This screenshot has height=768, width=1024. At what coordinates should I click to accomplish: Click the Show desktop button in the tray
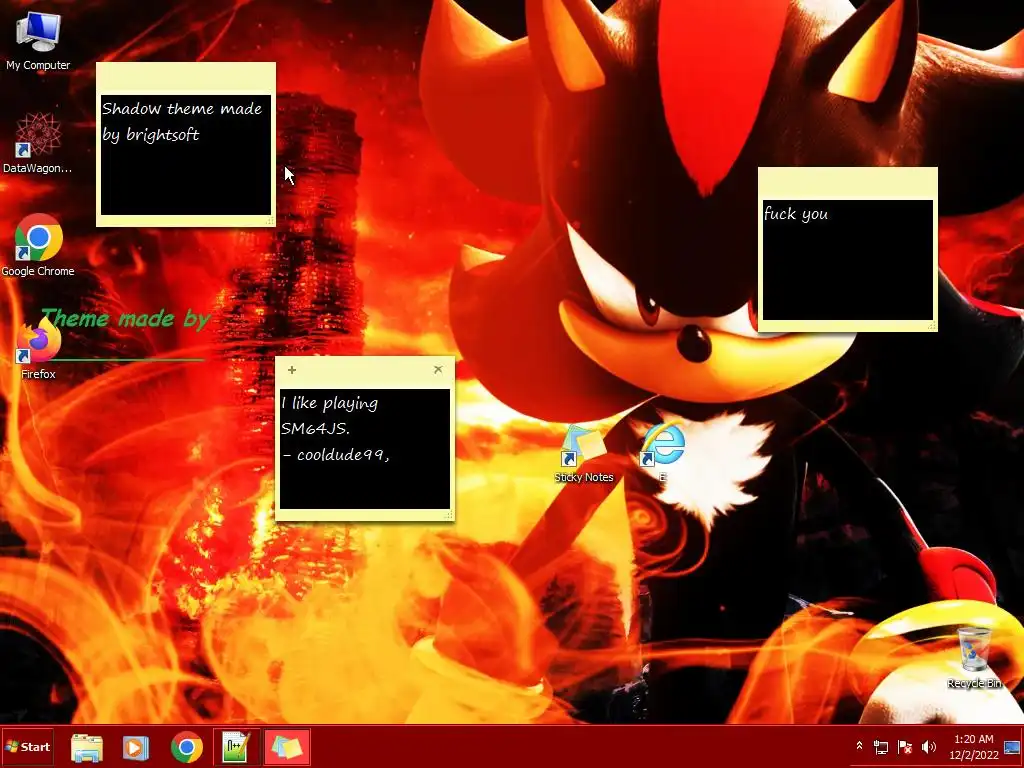[1014, 747]
